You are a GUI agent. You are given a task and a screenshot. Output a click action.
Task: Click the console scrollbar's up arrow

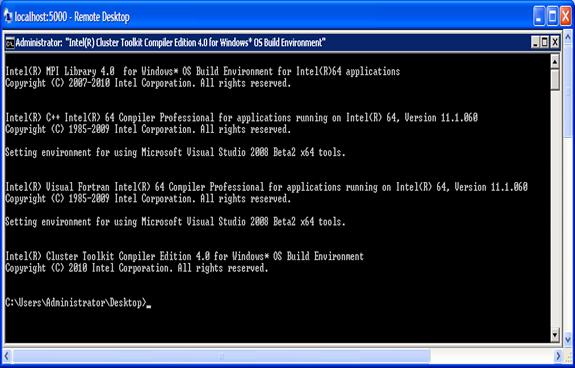[555, 61]
